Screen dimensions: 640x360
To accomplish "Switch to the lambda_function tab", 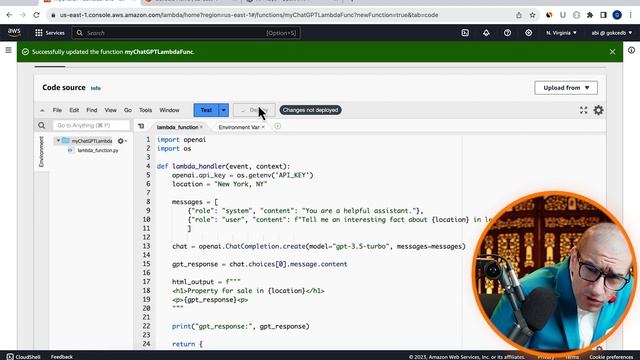I will [x=177, y=127].
